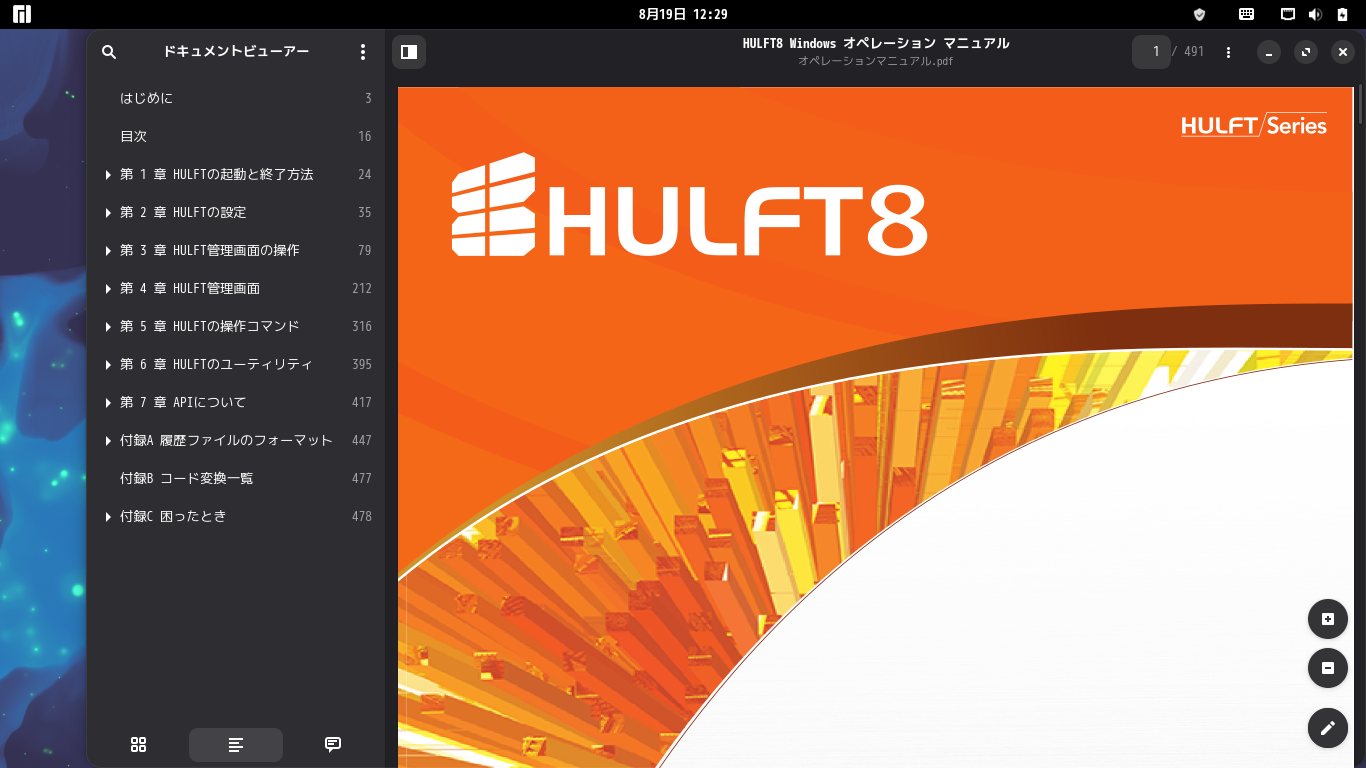The width and height of the screenshot is (1366, 768).
Task: Click the HULFT8 Windows オペレーション マニュアル title
Action: click(x=876, y=43)
